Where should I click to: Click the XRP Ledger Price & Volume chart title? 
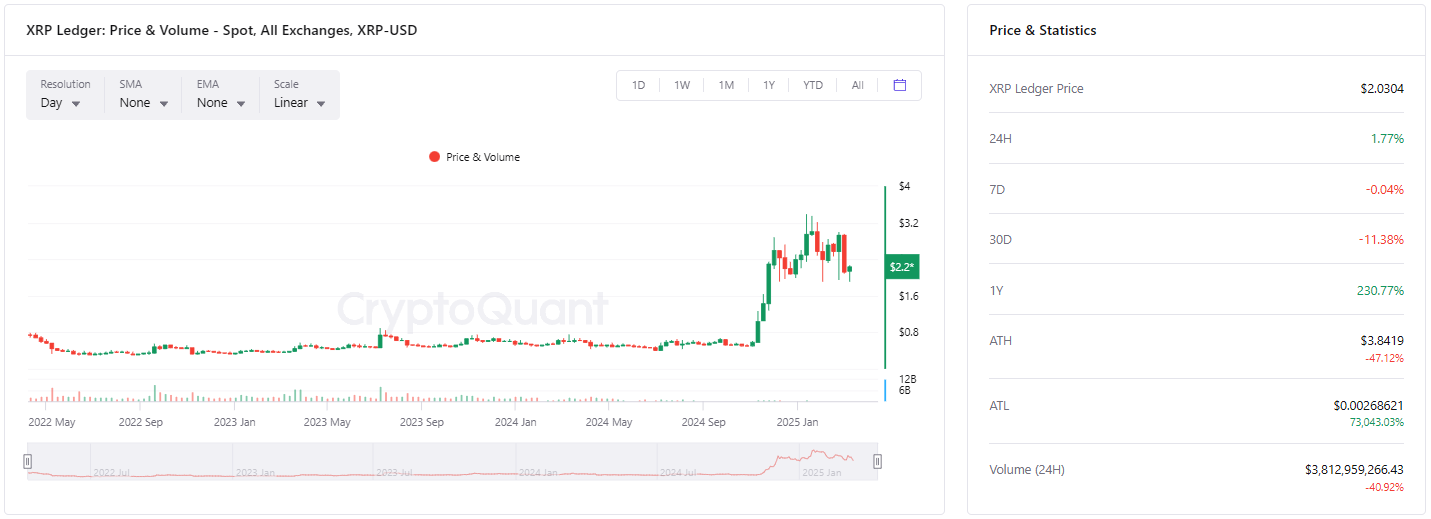pyautogui.click(x=222, y=31)
